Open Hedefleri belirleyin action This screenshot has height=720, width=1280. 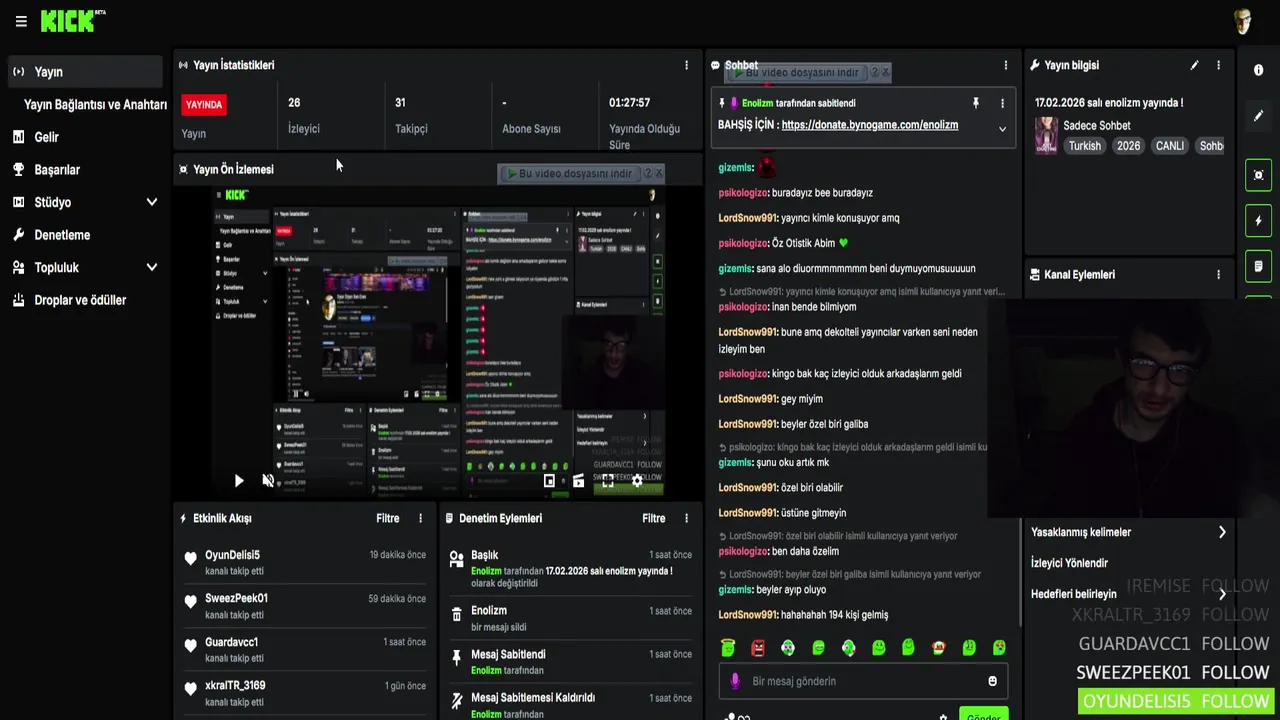[x=1129, y=594]
